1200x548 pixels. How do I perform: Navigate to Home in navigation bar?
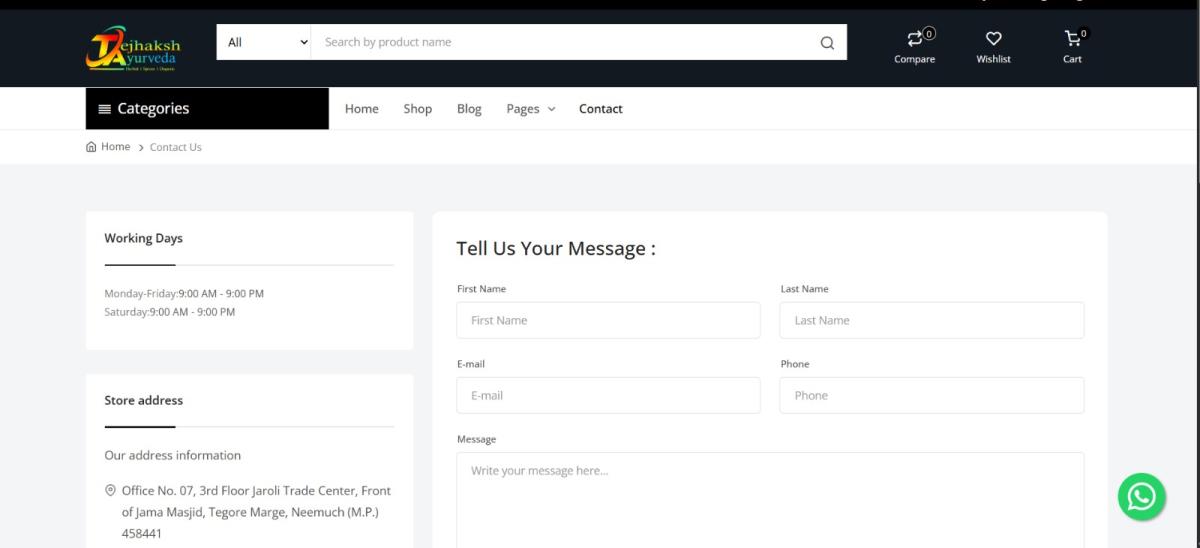361,109
